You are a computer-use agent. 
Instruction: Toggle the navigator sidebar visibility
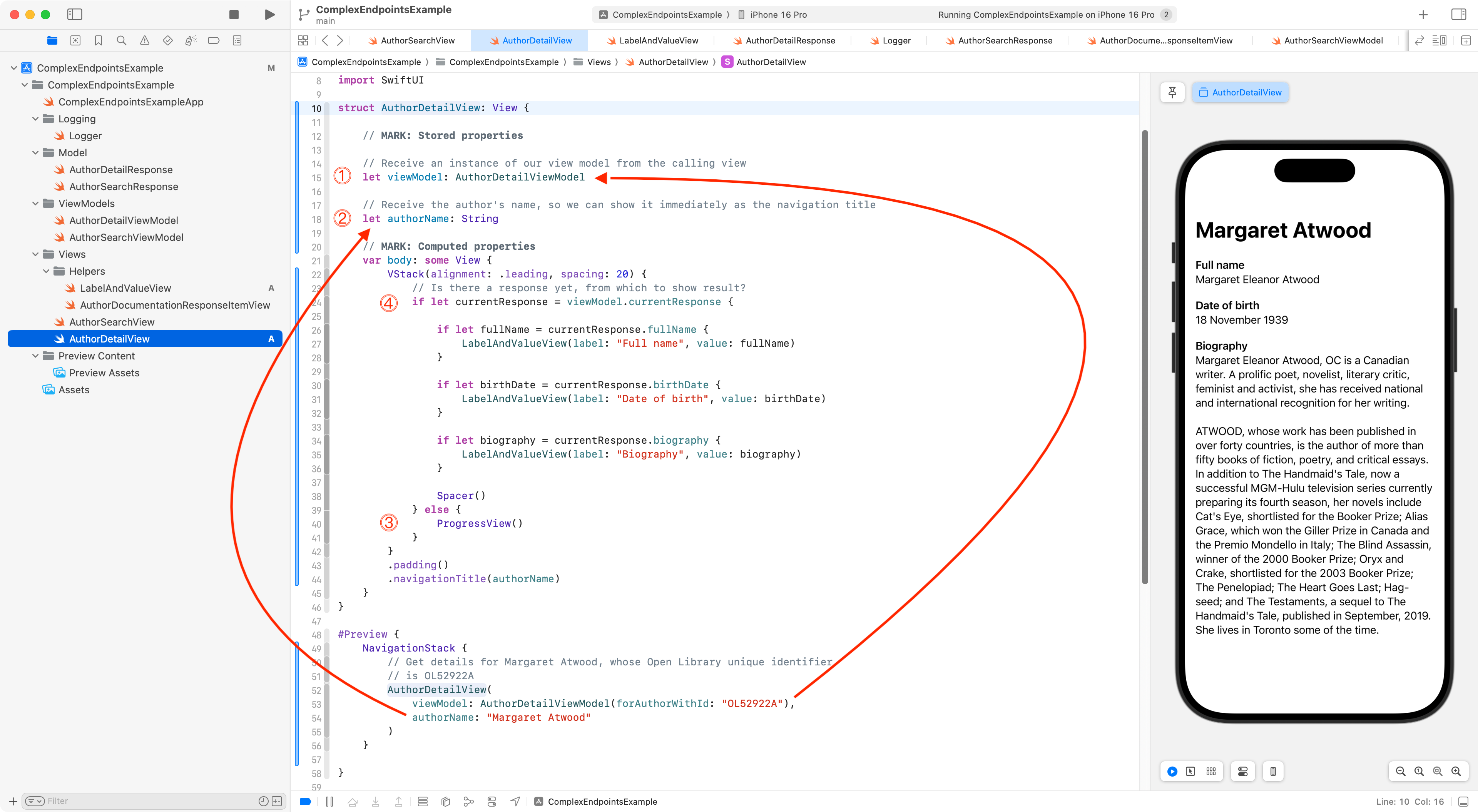point(75,14)
